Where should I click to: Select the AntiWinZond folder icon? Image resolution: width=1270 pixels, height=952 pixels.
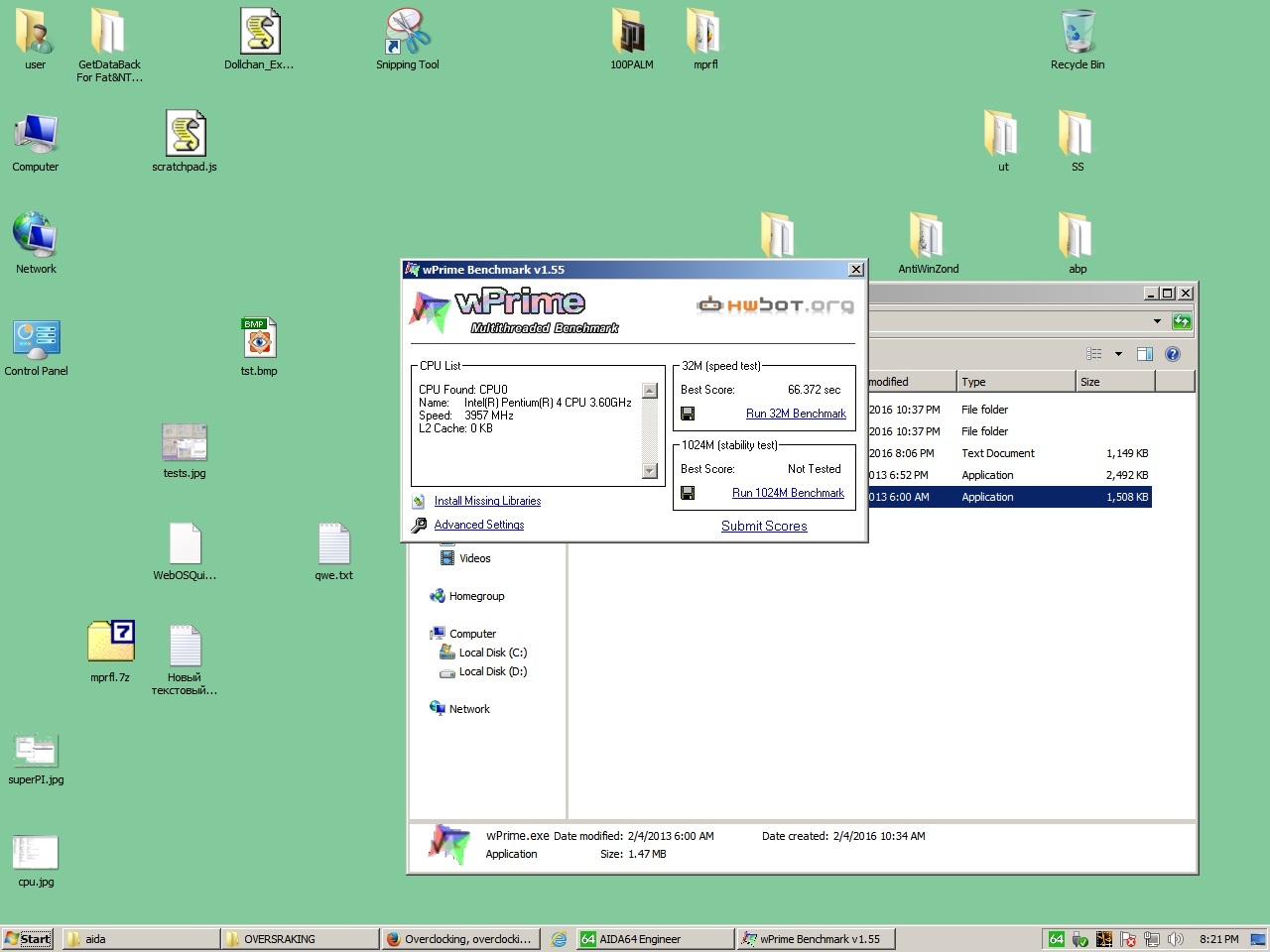928,244
